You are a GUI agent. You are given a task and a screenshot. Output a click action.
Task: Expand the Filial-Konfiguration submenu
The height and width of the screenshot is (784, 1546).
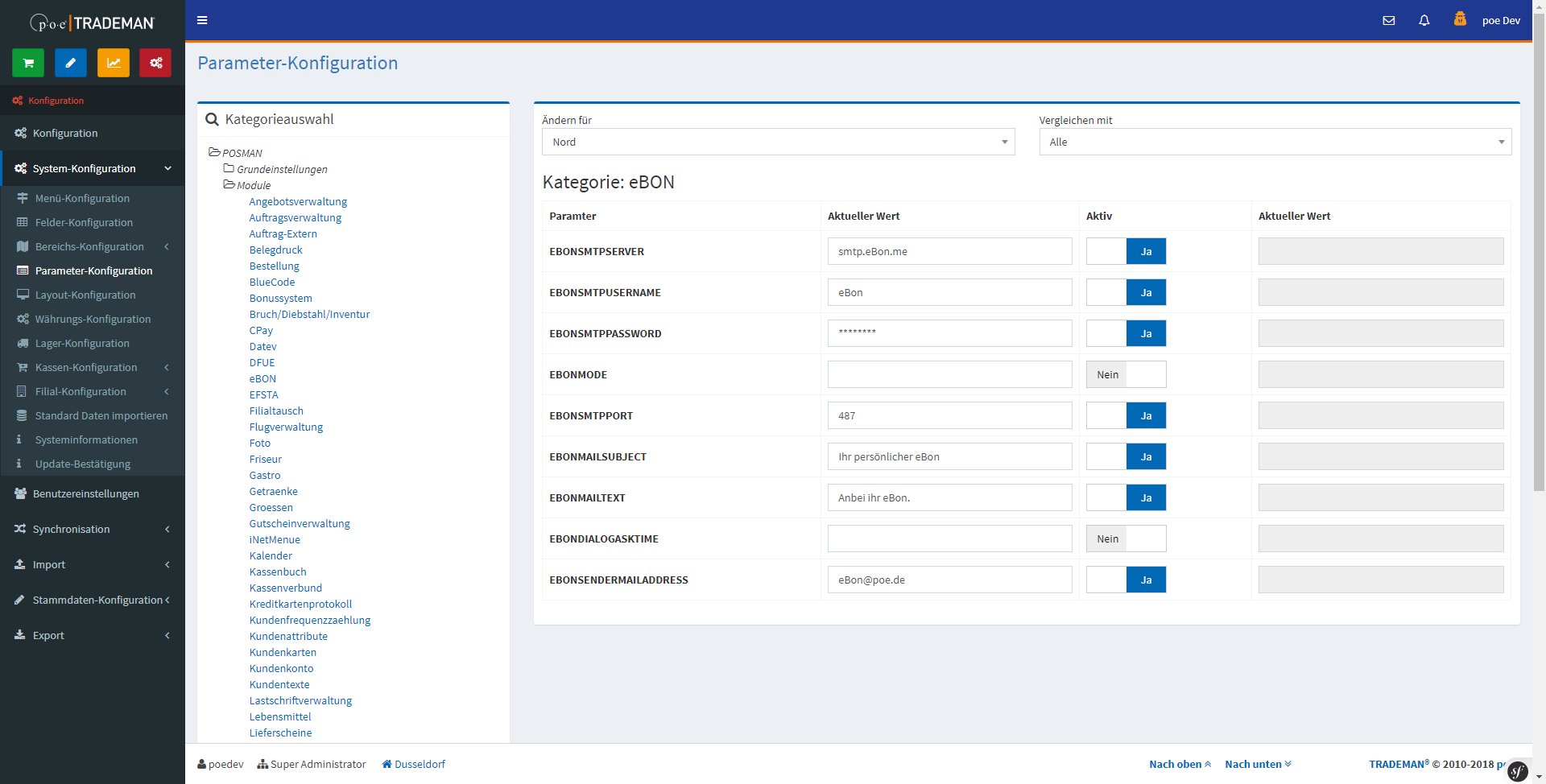pyautogui.click(x=93, y=391)
